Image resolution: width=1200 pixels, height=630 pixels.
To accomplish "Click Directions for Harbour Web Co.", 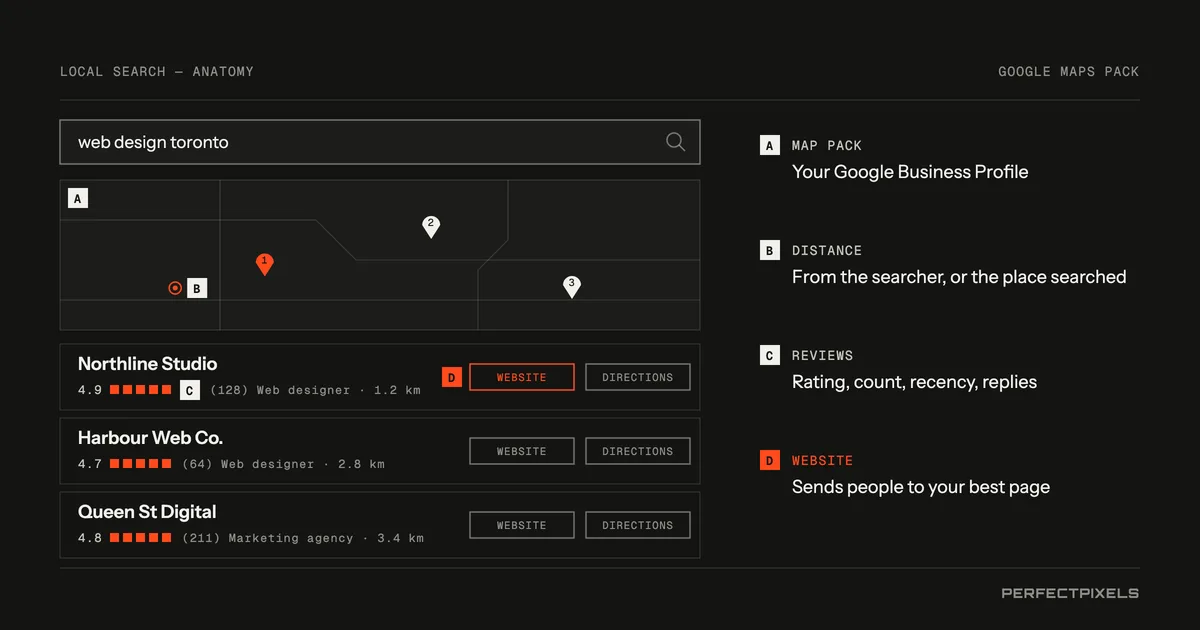I will pyautogui.click(x=638, y=451).
